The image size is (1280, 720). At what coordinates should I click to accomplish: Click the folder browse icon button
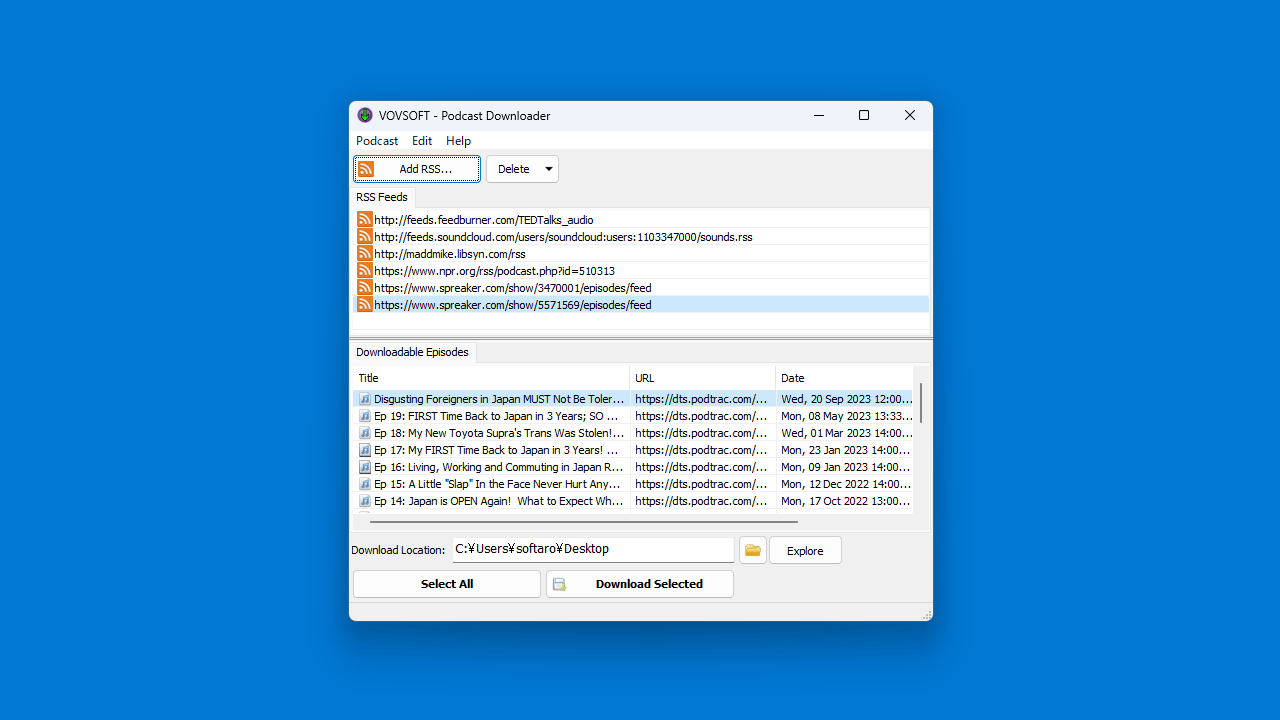pyautogui.click(x=753, y=550)
